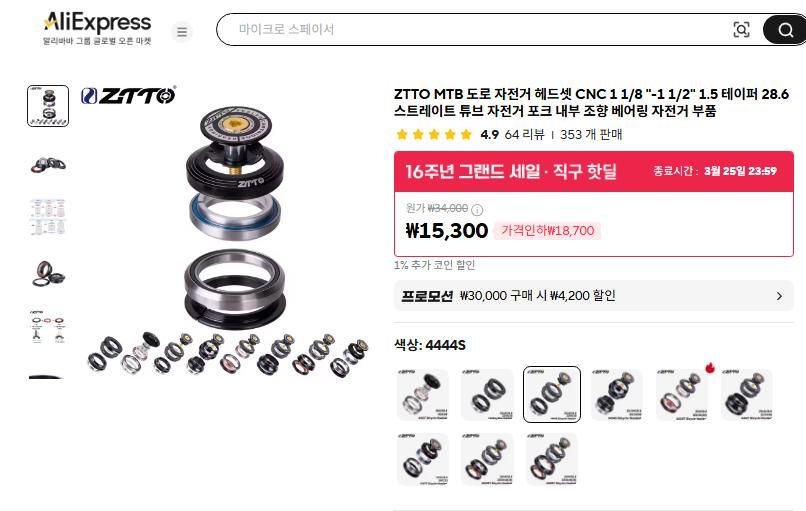Open the hamburger category menu icon
Viewport: 806px width, 511px height.
pos(181,32)
